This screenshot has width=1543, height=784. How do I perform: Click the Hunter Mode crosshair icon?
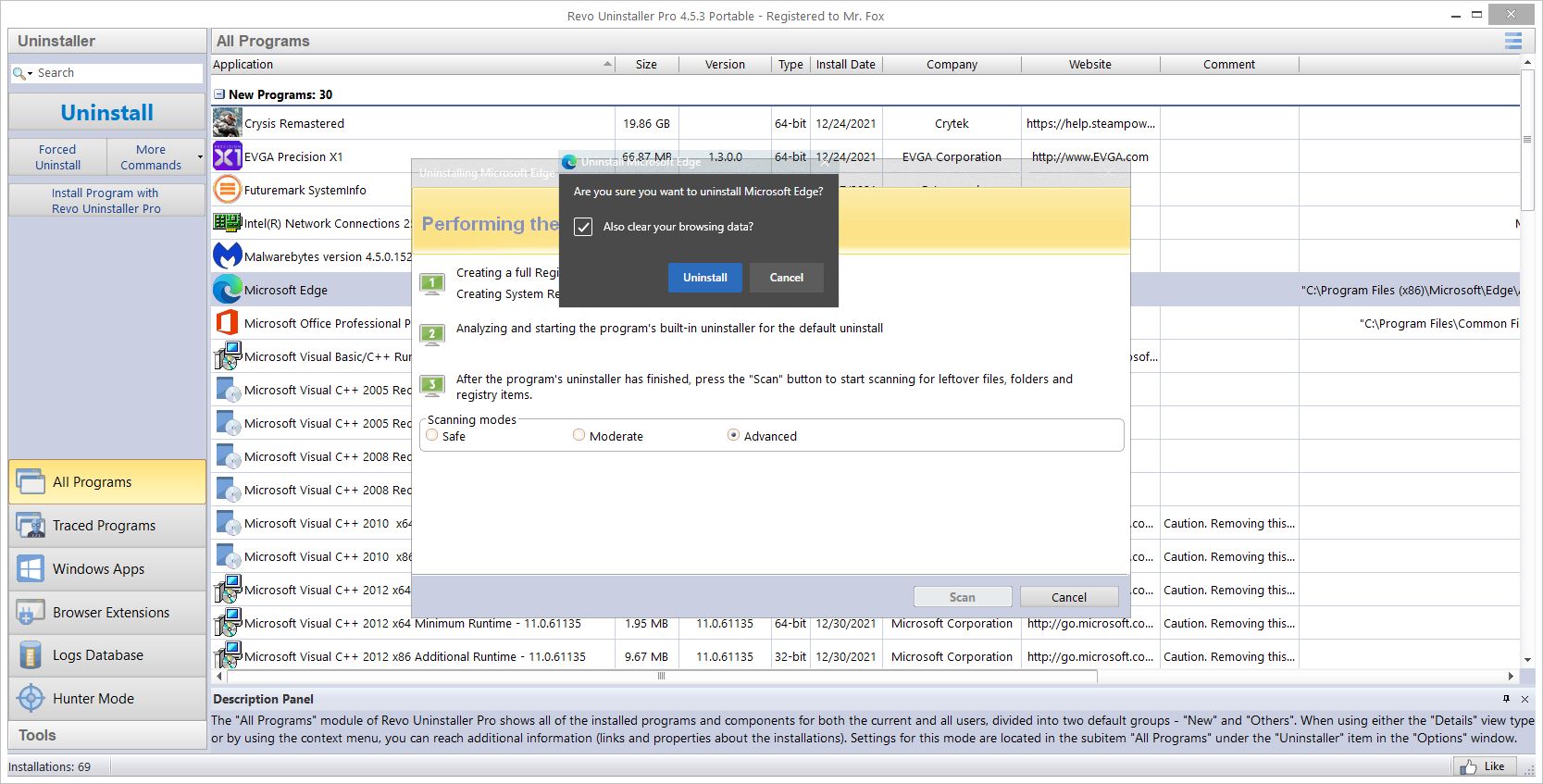[30, 699]
